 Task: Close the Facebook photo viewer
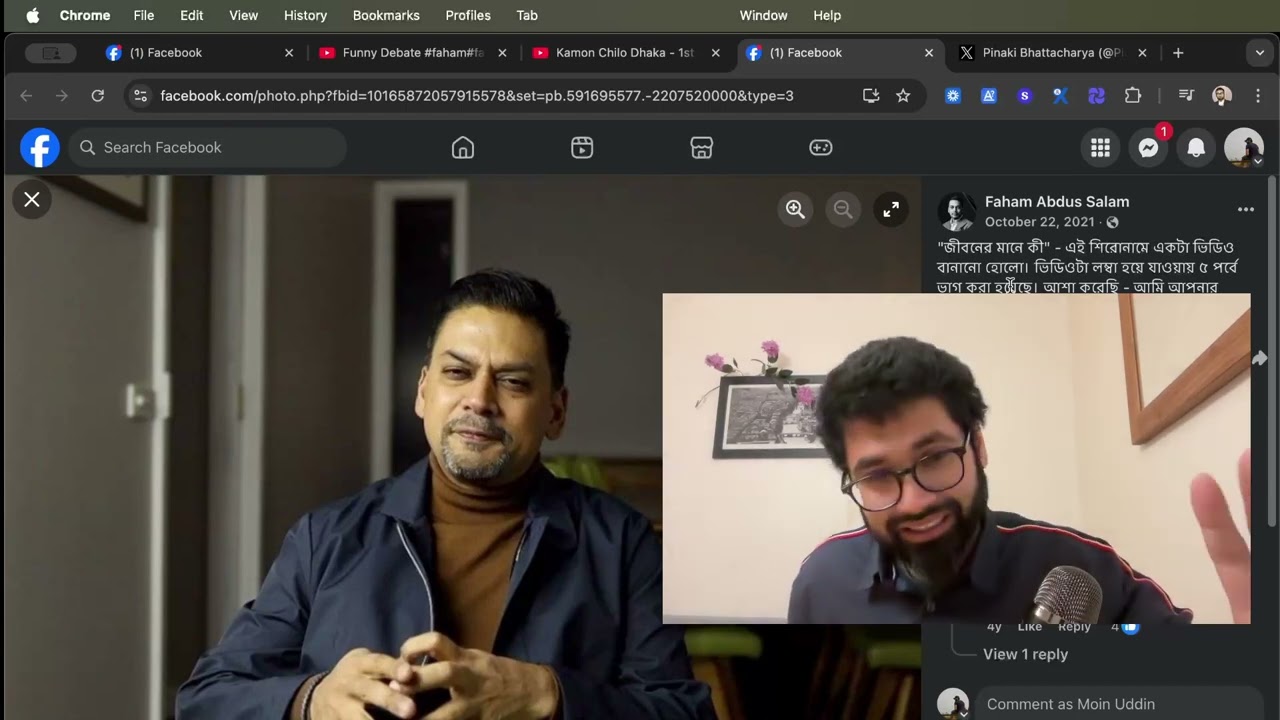(32, 200)
